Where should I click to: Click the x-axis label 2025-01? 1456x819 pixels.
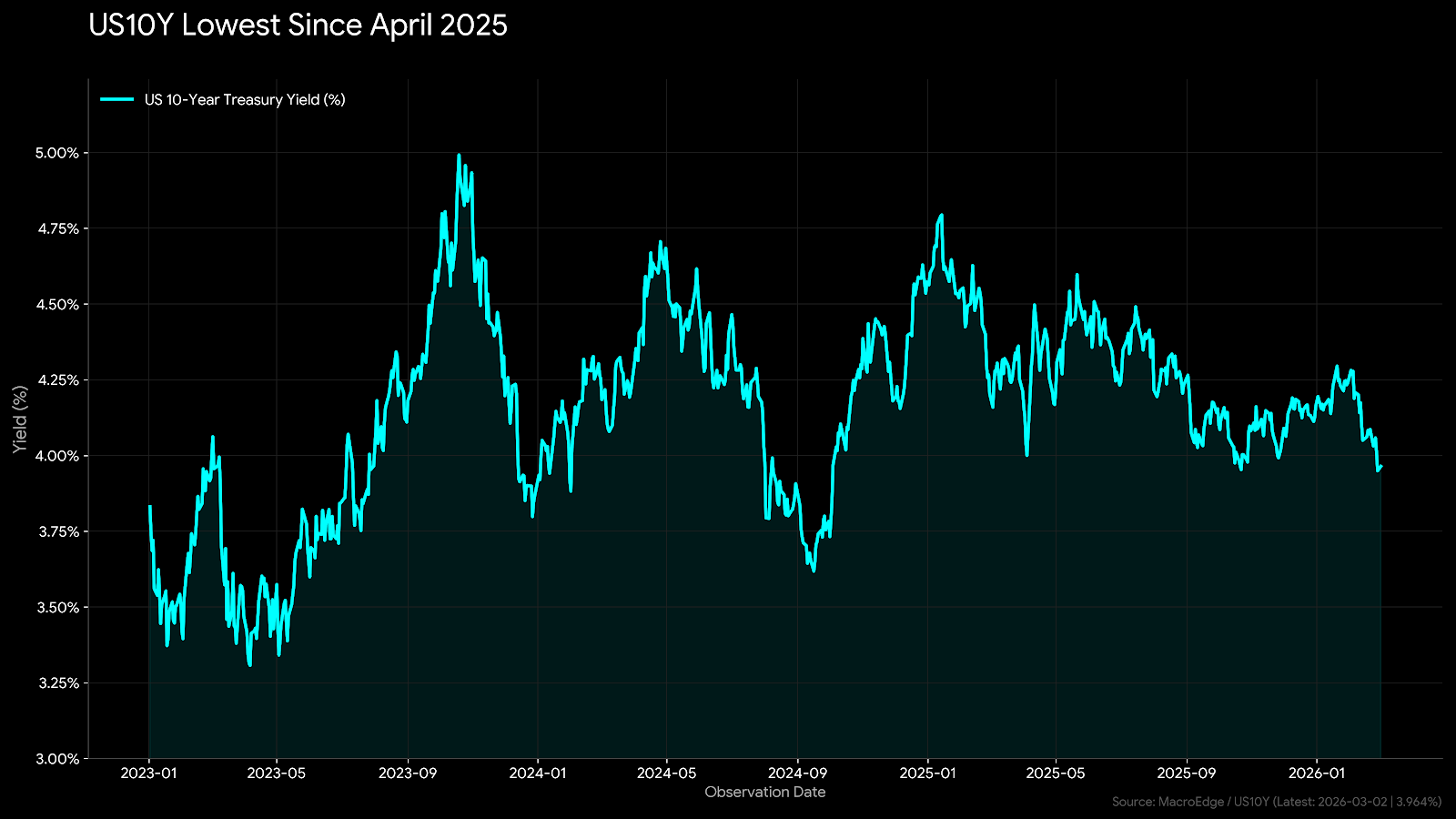pos(927,773)
